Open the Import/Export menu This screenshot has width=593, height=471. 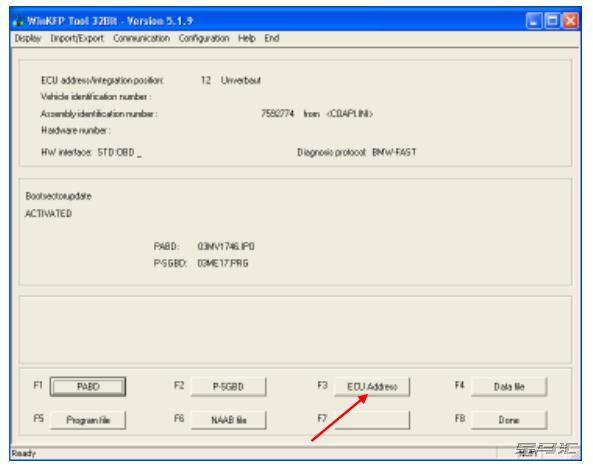point(77,38)
